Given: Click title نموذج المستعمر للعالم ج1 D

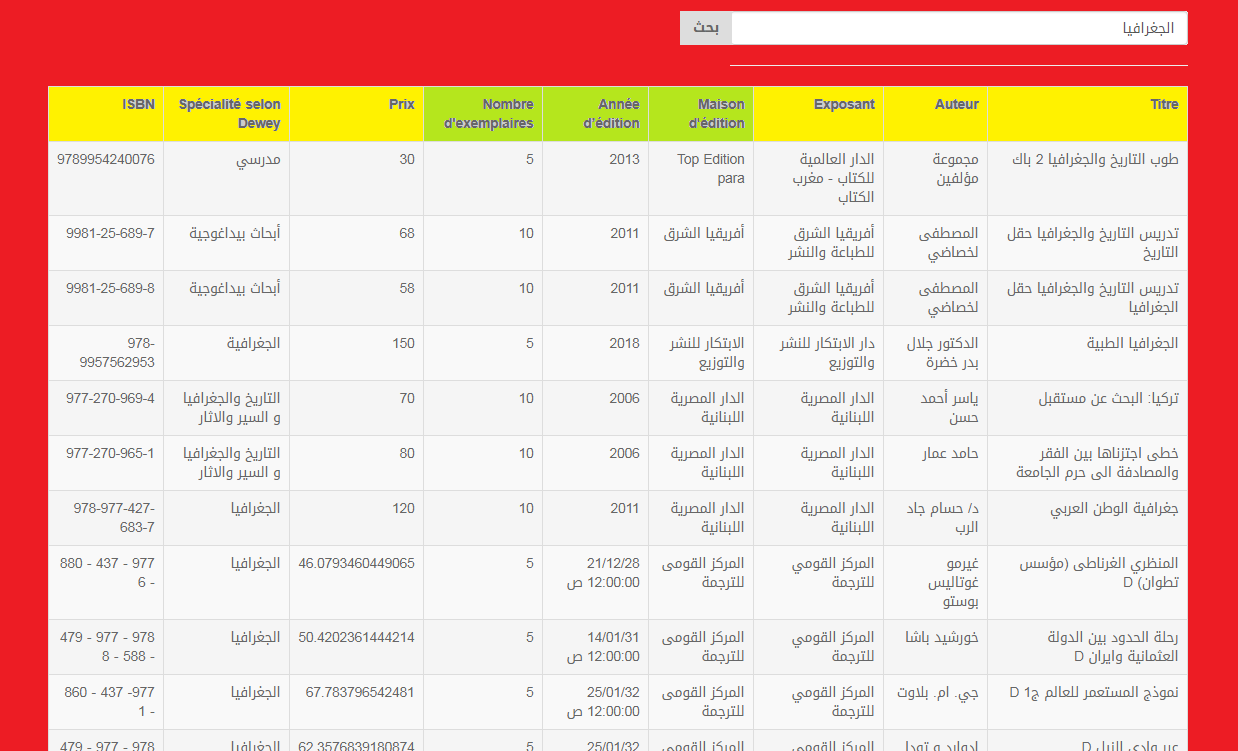Looking at the screenshot, I should [1094, 692].
